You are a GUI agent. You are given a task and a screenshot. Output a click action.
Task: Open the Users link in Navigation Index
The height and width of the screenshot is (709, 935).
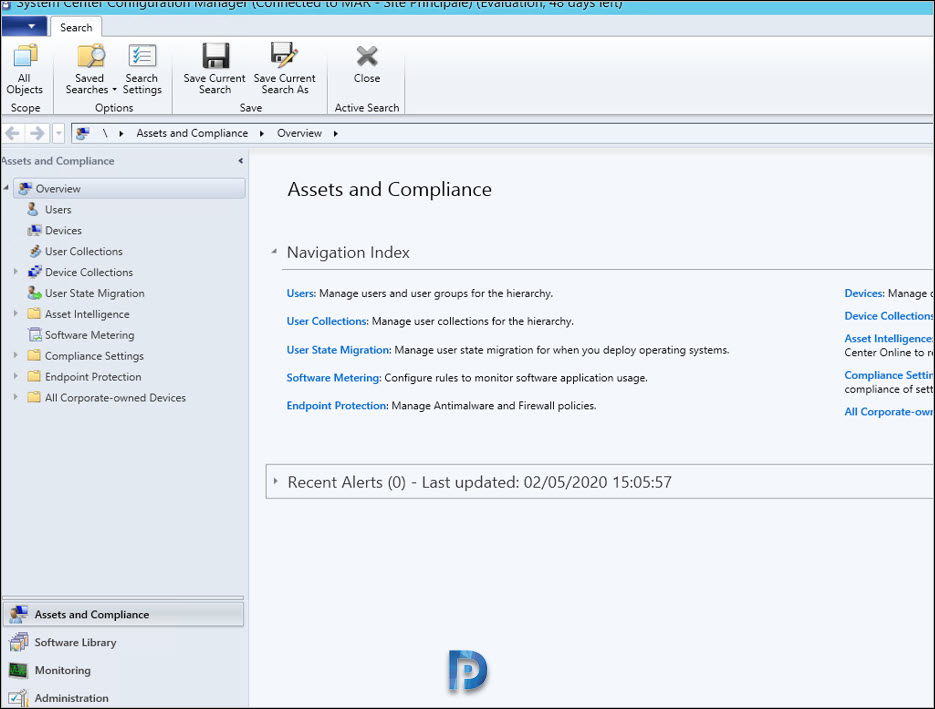point(300,293)
